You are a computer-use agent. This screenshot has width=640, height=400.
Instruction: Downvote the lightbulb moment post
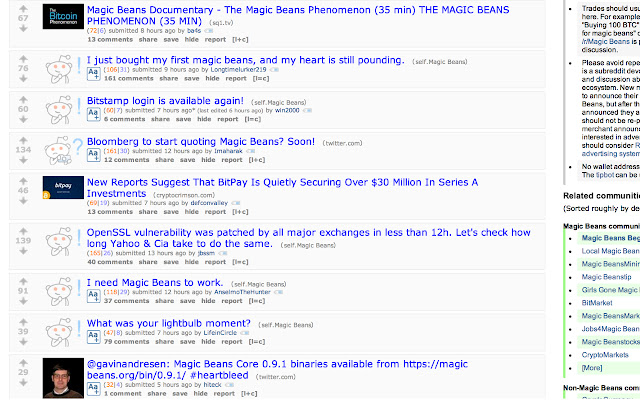click(x=23, y=342)
